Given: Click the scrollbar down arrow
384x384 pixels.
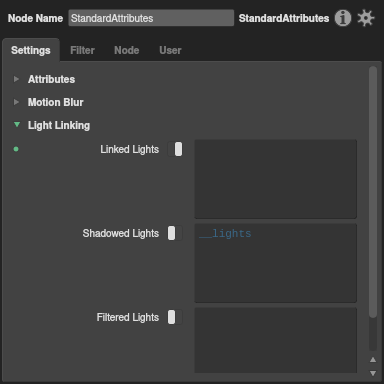Looking at the screenshot, I should tap(373, 373).
